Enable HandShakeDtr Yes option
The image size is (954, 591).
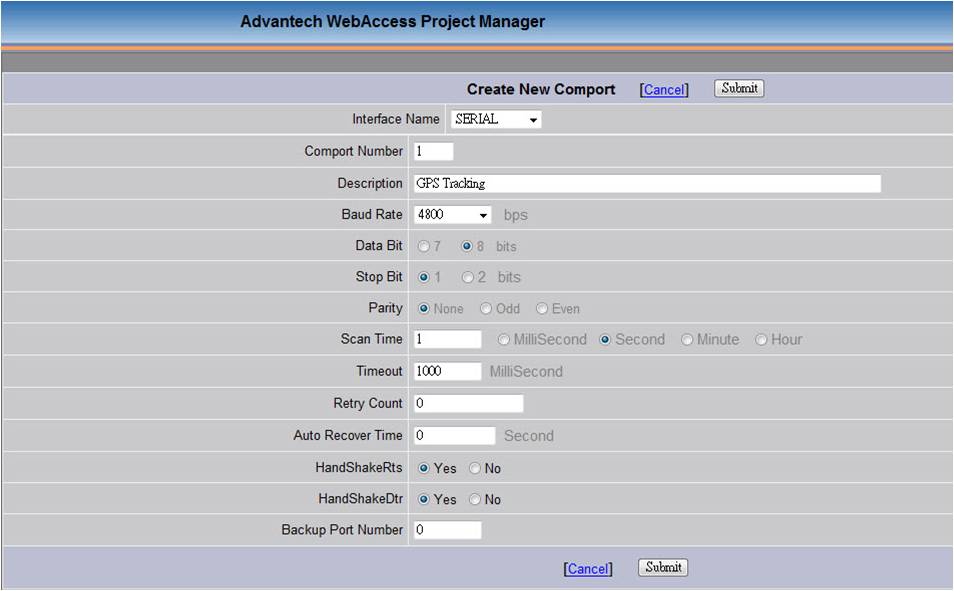tap(423, 499)
